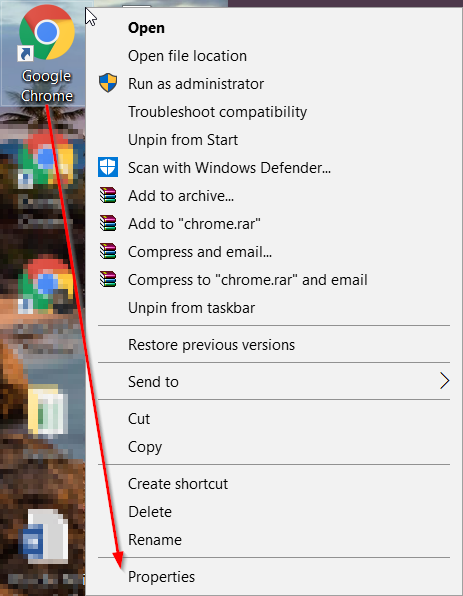Choose Open from the context menu
Screen dimensions: 463x596
(x=146, y=28)
